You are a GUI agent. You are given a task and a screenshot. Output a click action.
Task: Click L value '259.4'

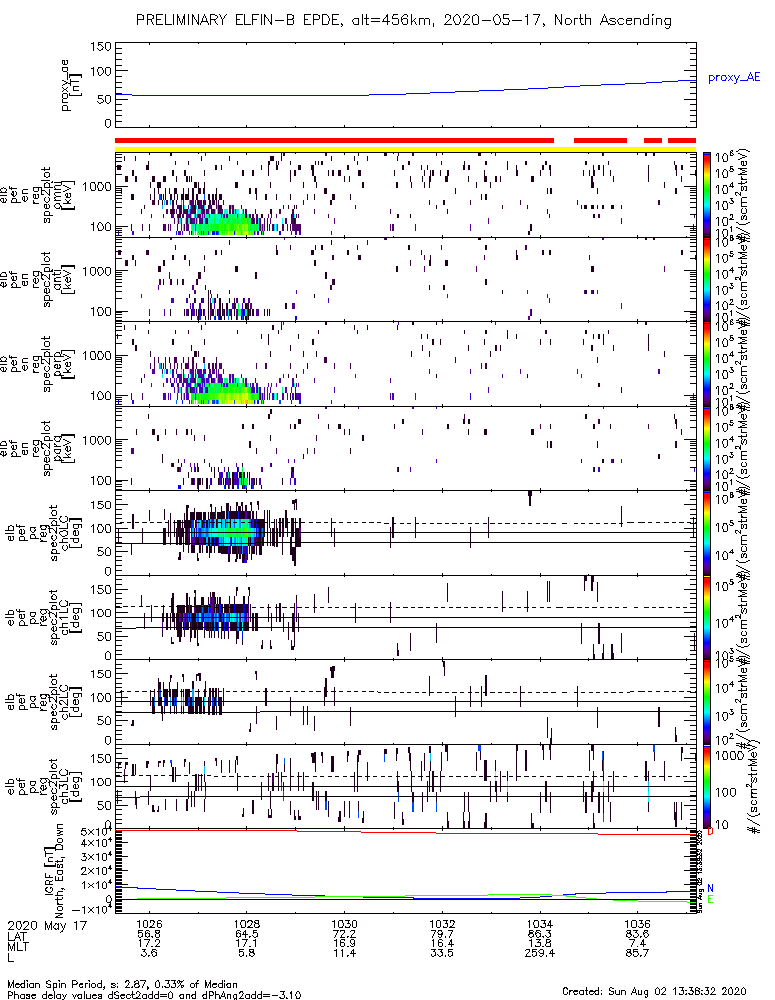click(x=540, y=953)
